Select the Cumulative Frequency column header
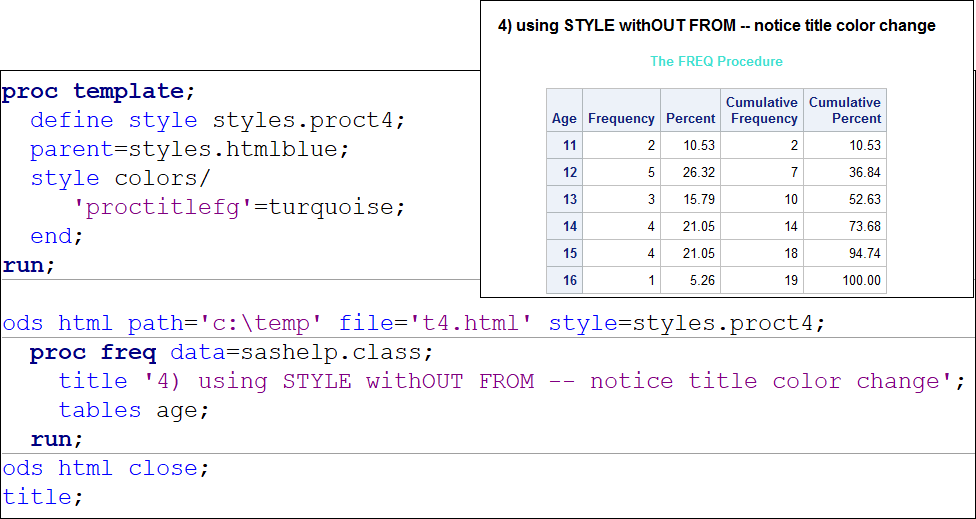The height and width of the screenshot is (519, 976). tap(761, 110)
